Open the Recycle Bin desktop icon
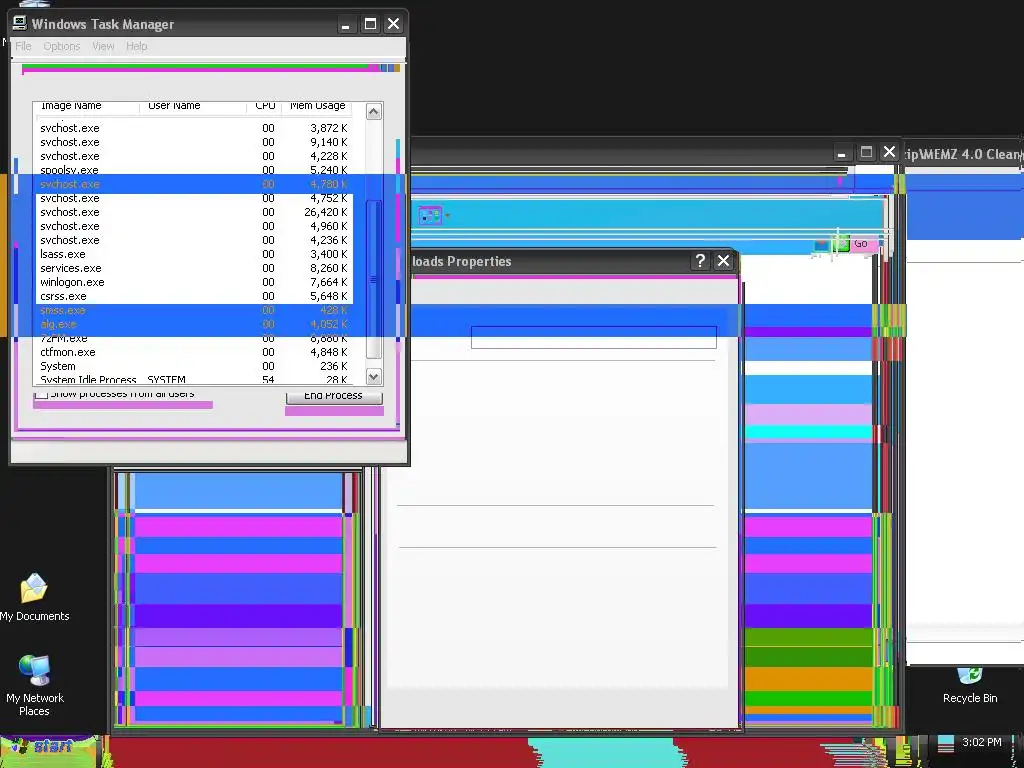The width and height of the screenshot is (1024, 768). pos(970,685)
